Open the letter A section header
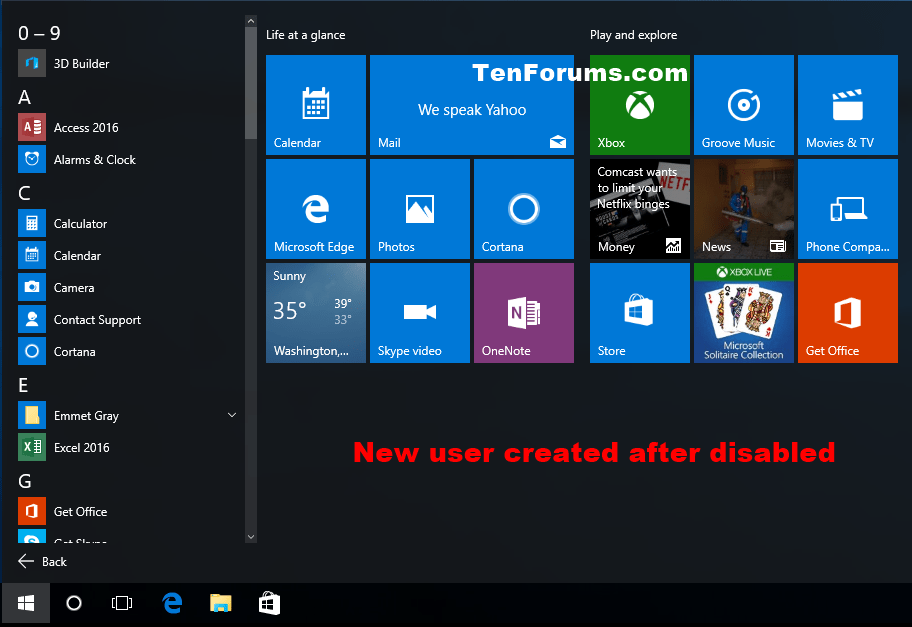Image resolution: width=912 pixels, height=627 pixels. point(23,97)
